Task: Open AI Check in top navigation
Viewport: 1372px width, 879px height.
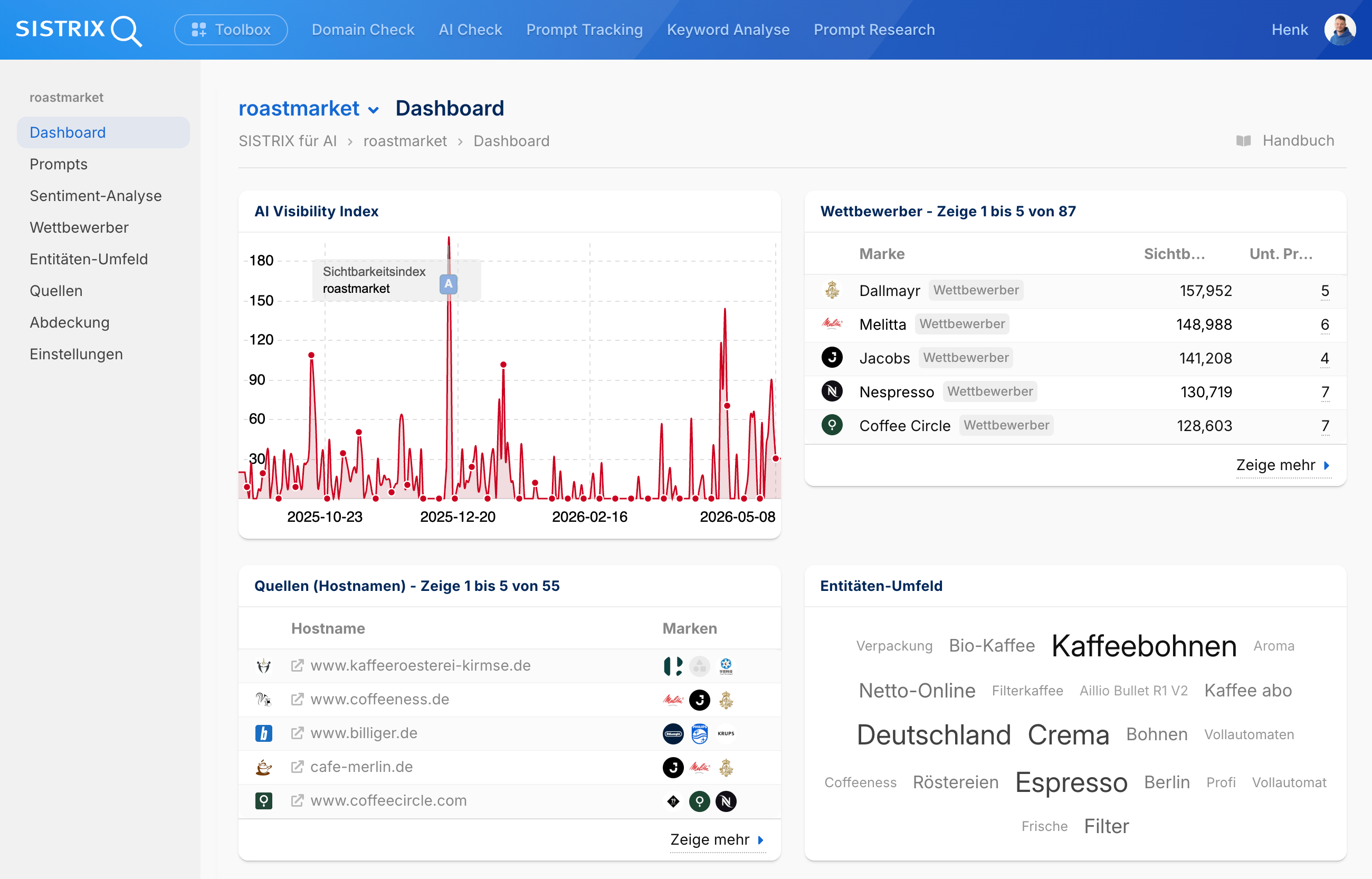Action: click(x=470, y=30)
